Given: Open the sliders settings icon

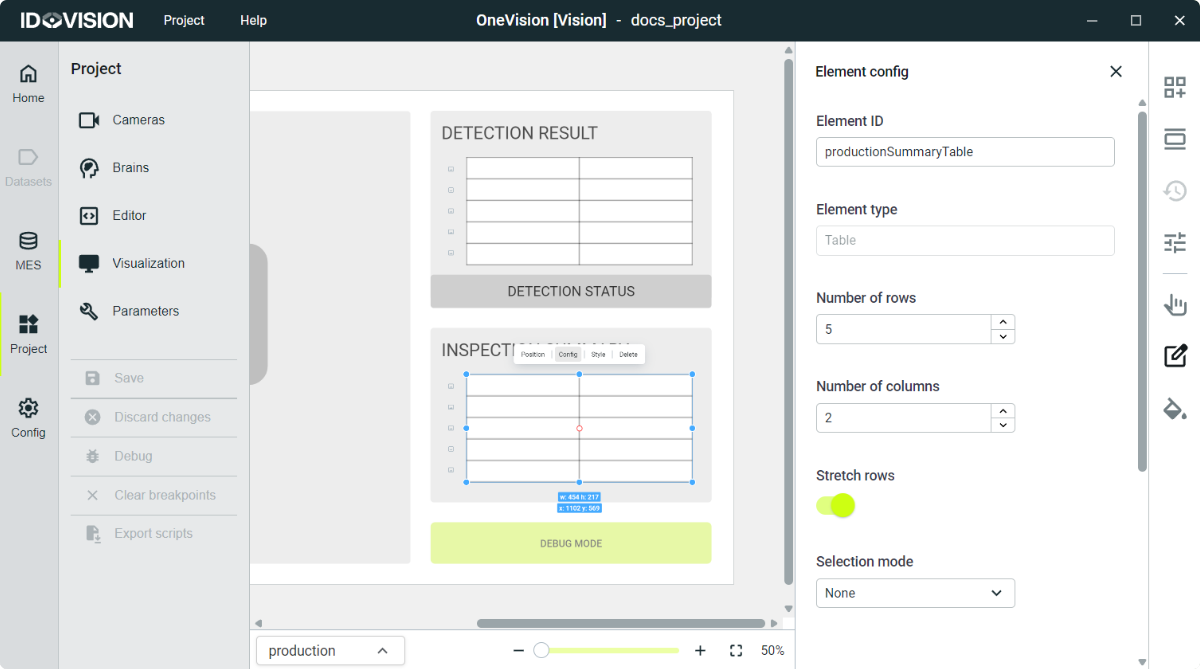Looking at the screenshot, I should click(1174, 242).
